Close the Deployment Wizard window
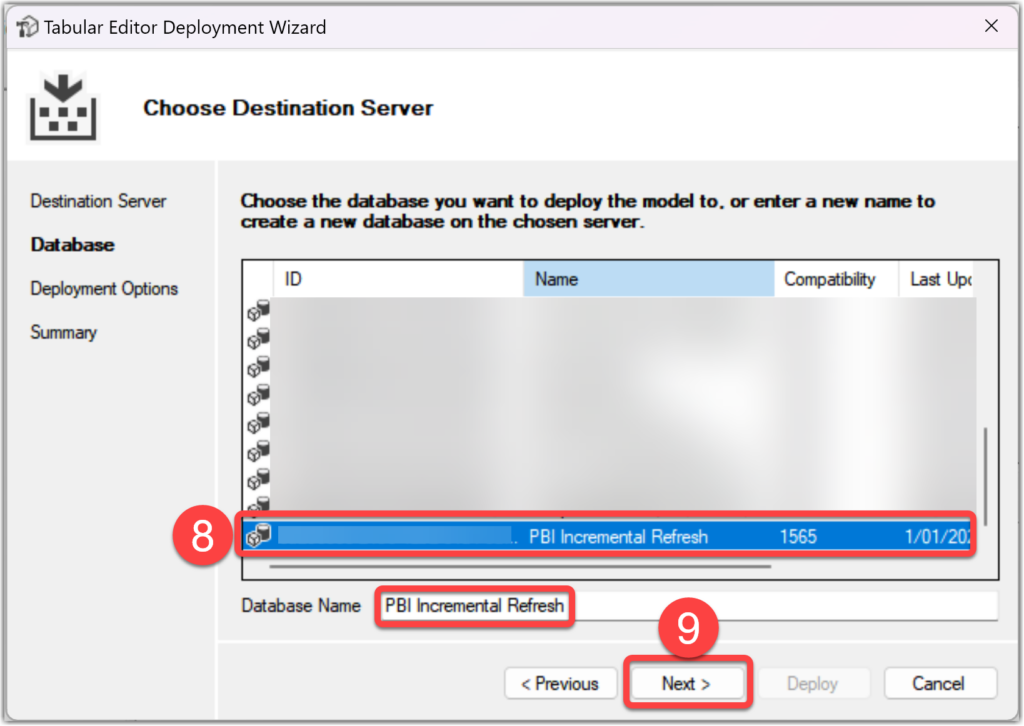 (x=991, y=26)
